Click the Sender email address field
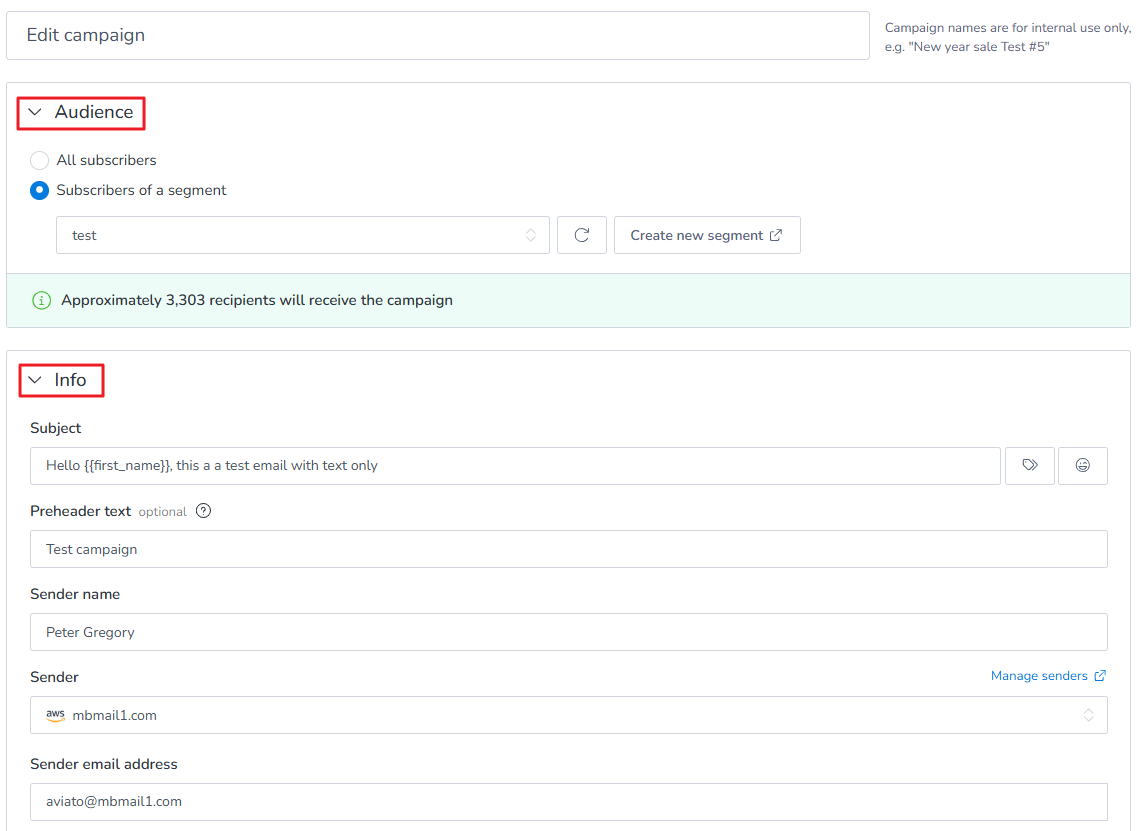Screen dimensions: 1142x831 pos(568,802)
